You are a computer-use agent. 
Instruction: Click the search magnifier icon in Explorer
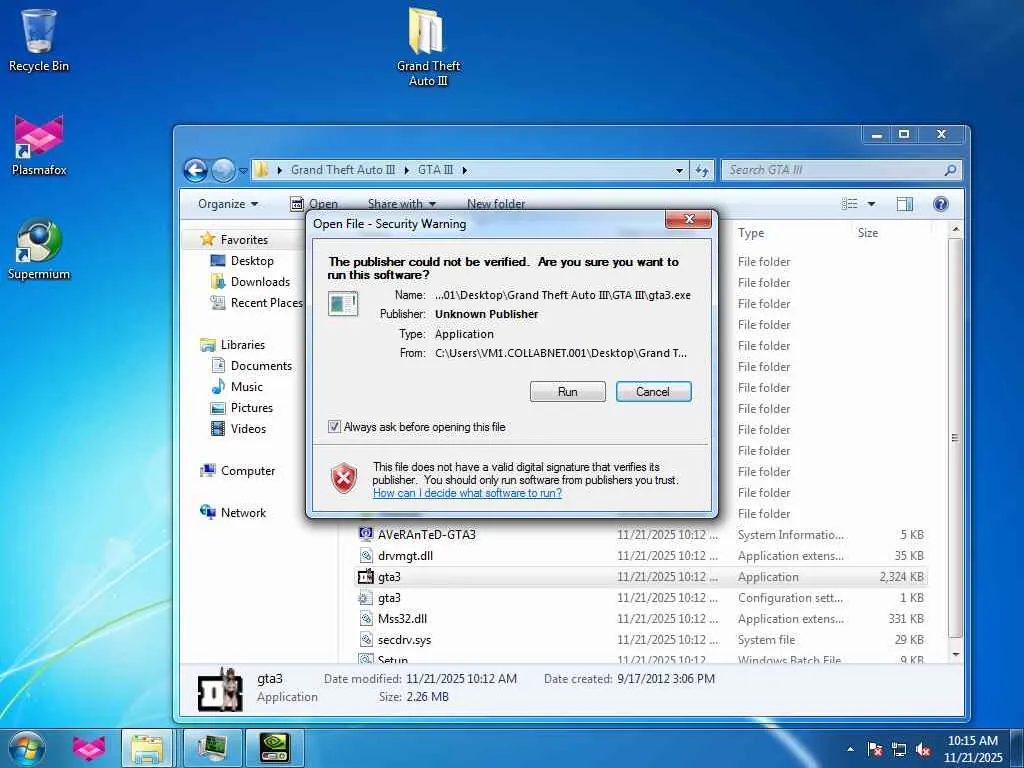pyautogui.click(x=950, y=170)
